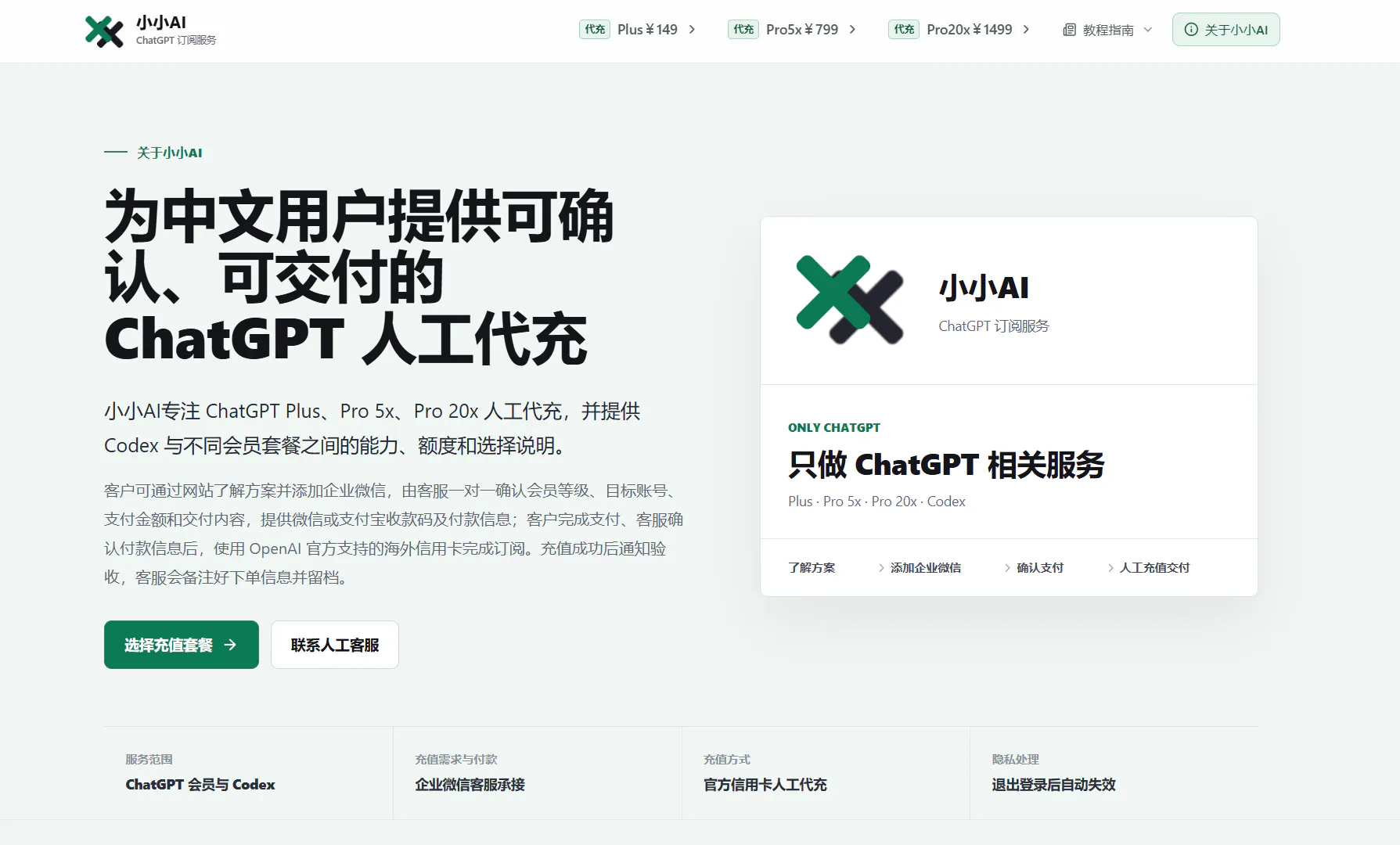
Task: Click the info circle icon in 关于小小AI button
Action: (1191, 30)
